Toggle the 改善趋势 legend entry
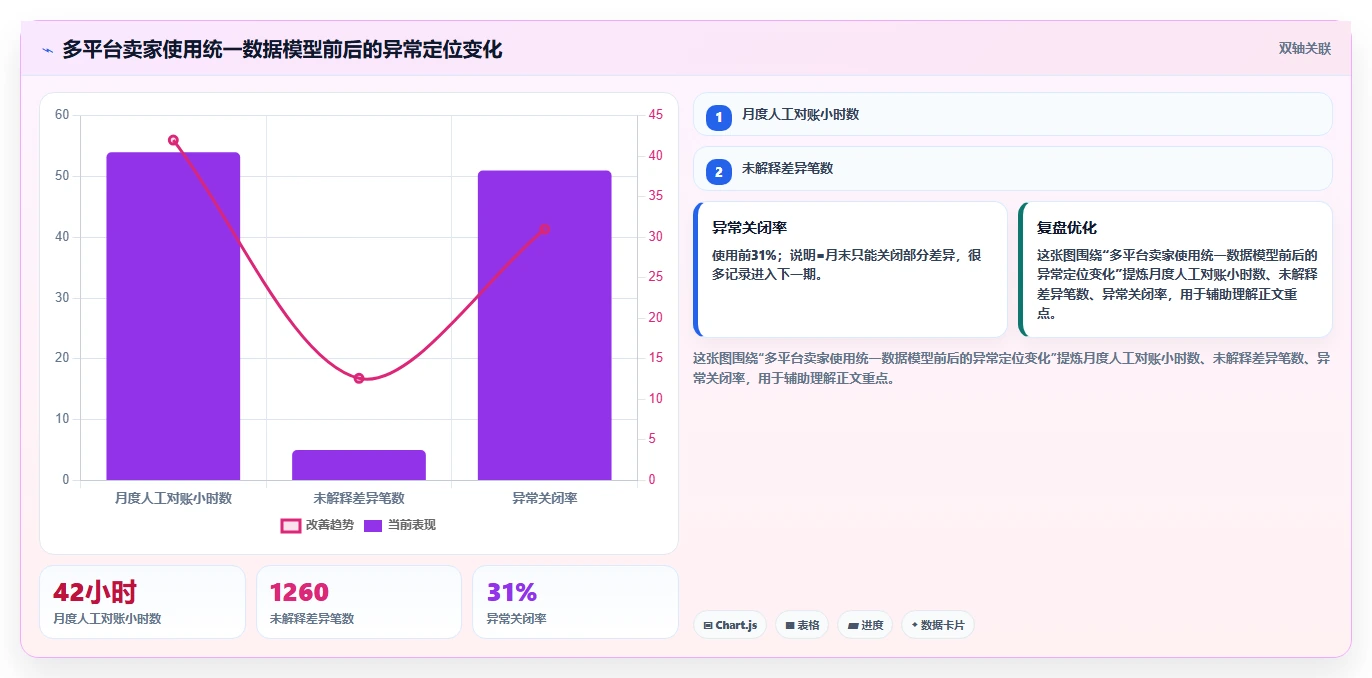This screenshot has width=1372, height=678. [x=317, y=525]
